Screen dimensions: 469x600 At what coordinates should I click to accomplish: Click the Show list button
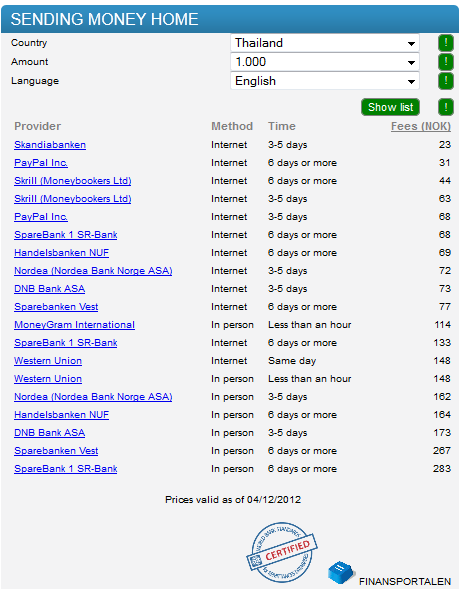pyautogui.click(x=390, y=107)
